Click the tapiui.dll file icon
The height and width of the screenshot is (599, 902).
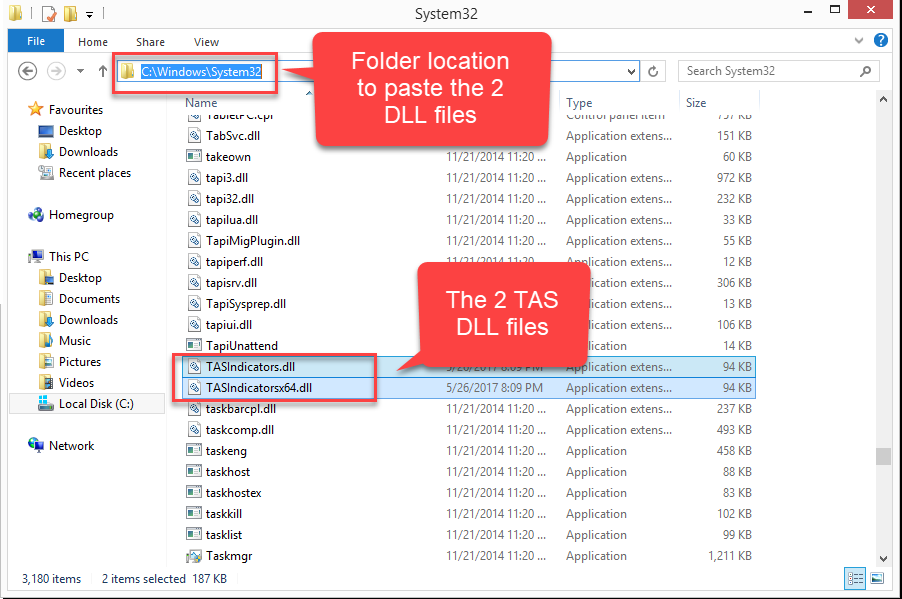[x=194, y=325]
